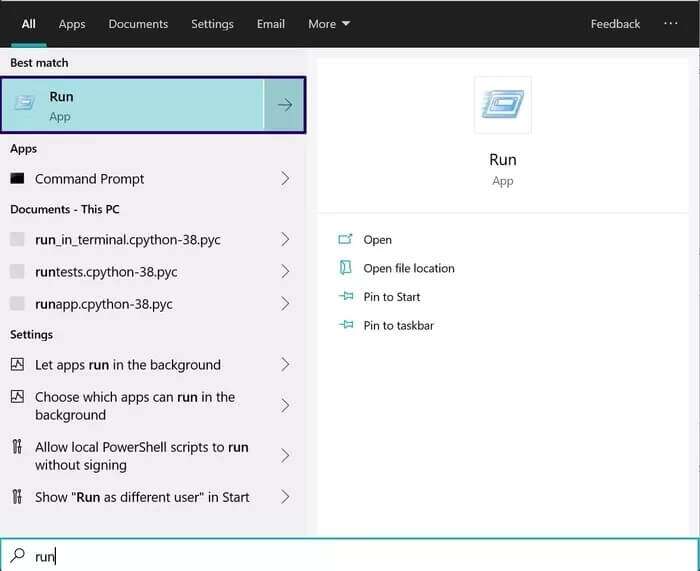Click the run_in_terminal.cpython-38.pyc file icon

click(x=17, y=239)
